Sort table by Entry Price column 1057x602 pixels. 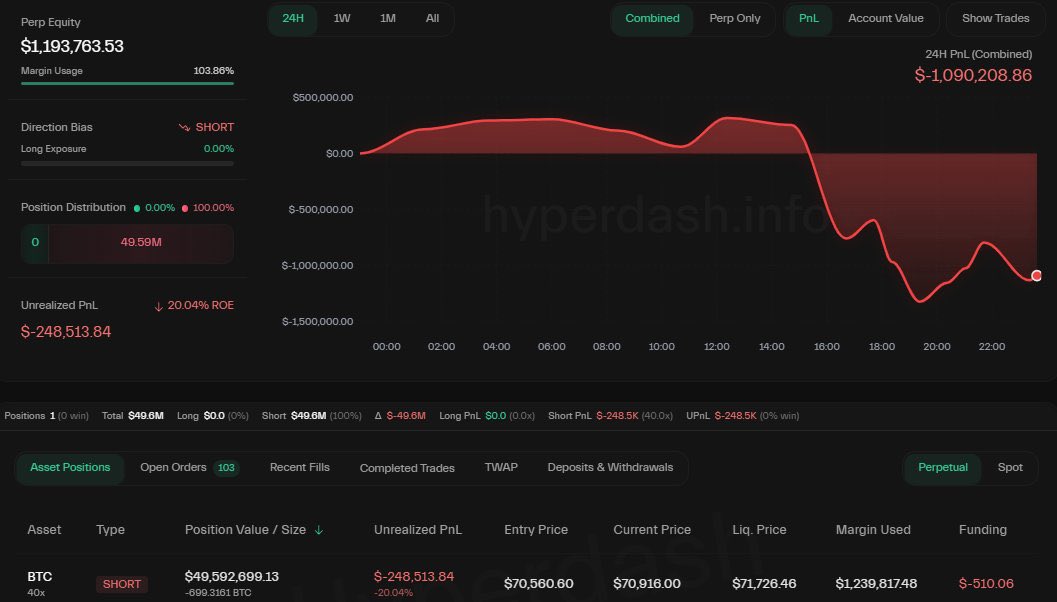pos(536,530)
